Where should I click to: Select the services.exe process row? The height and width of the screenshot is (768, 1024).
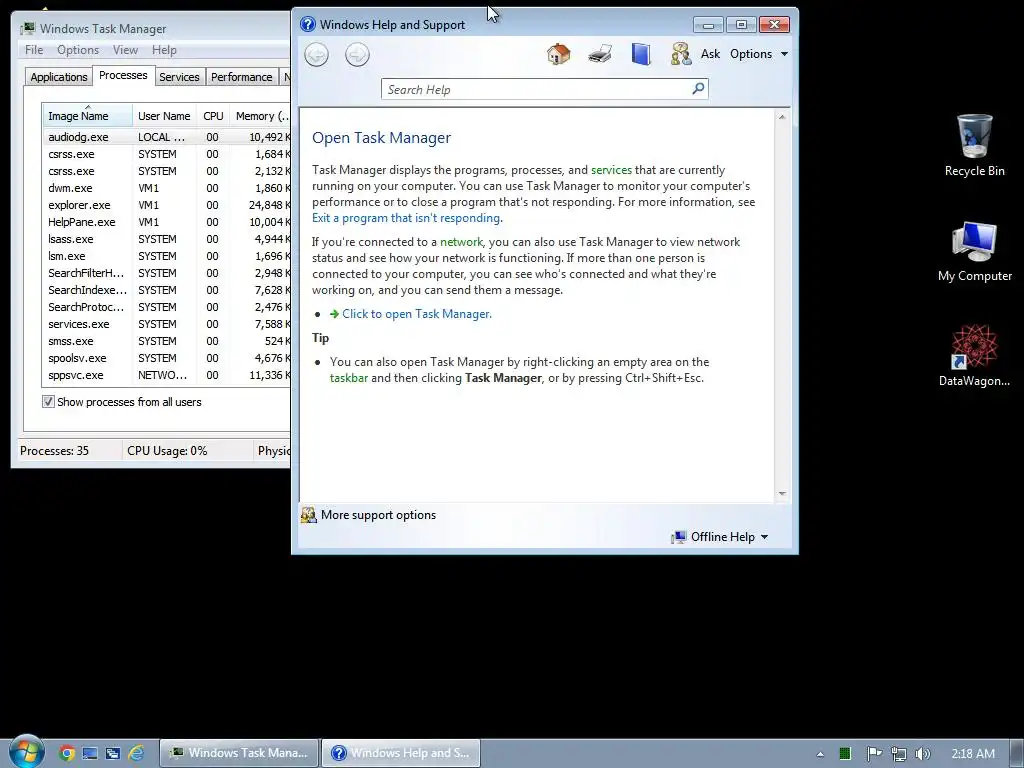click(x=167, y=324)
